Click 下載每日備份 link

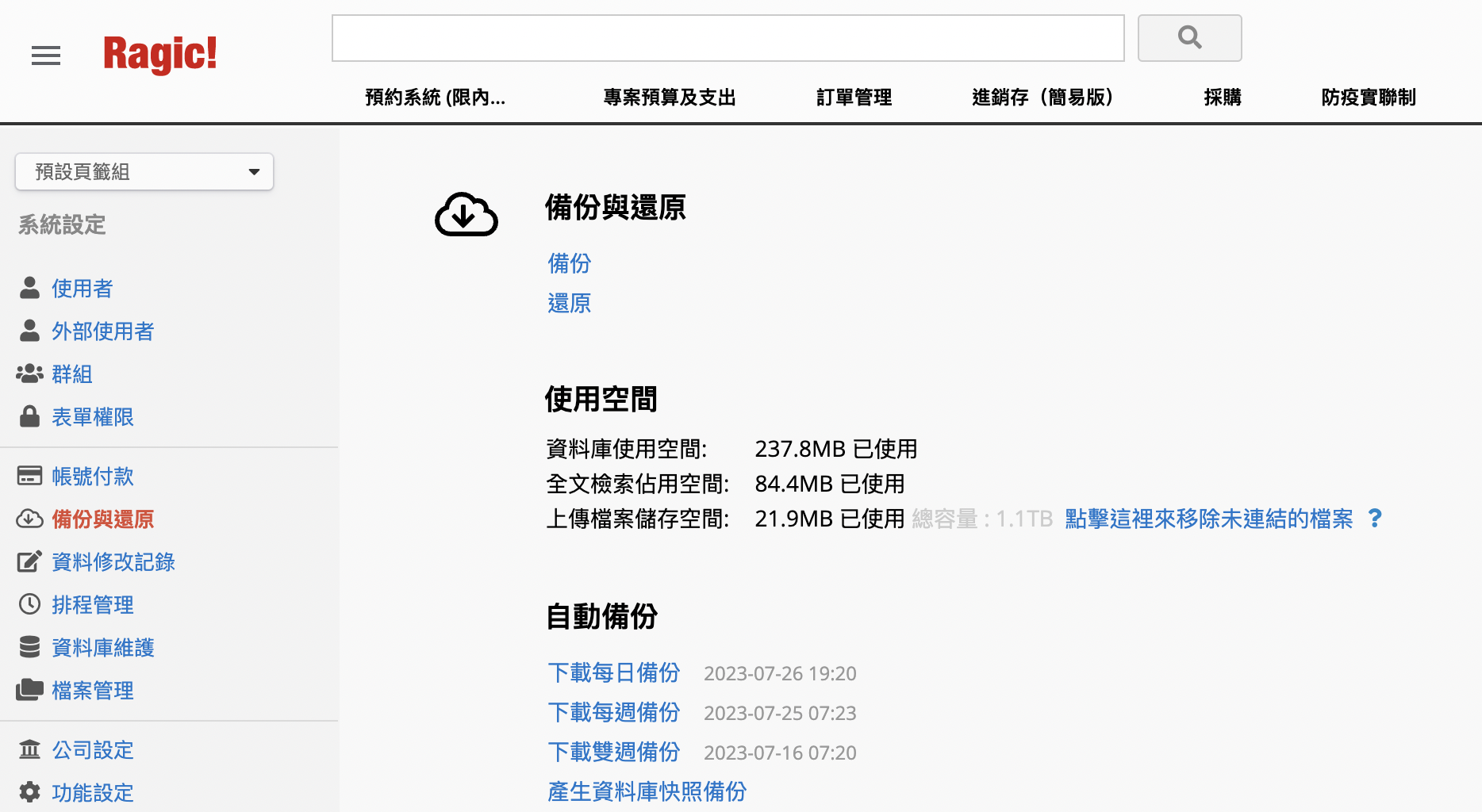(x=614, y=672)
